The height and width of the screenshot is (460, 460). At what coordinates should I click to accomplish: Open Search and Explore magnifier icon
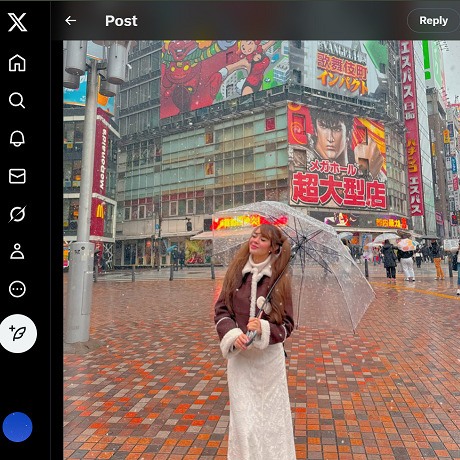tap(17, 100)
